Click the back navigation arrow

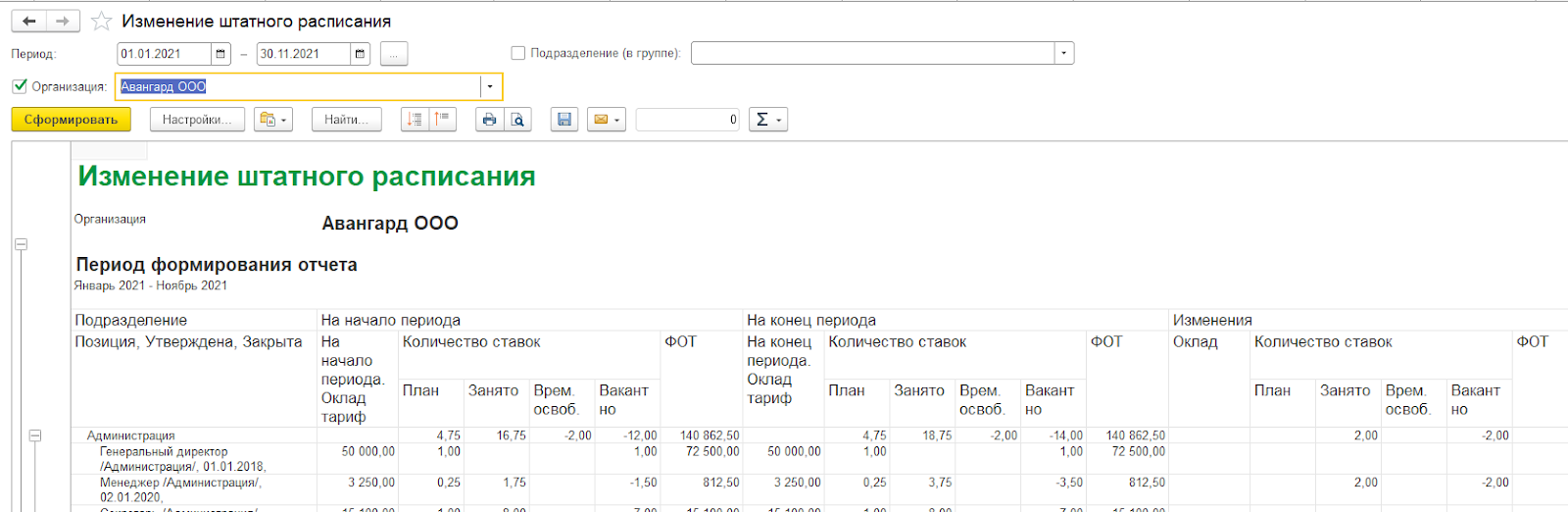(29, 21)
